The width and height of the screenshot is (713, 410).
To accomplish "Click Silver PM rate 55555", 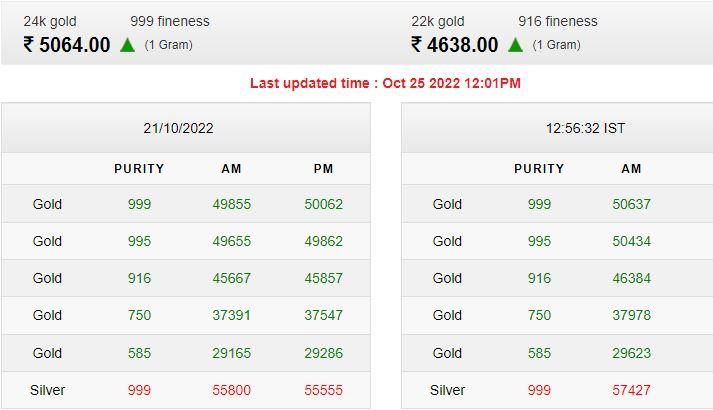I will 323,390.
